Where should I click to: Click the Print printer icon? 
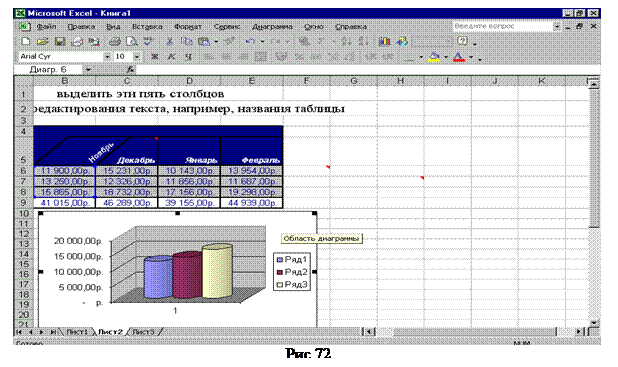115,41
